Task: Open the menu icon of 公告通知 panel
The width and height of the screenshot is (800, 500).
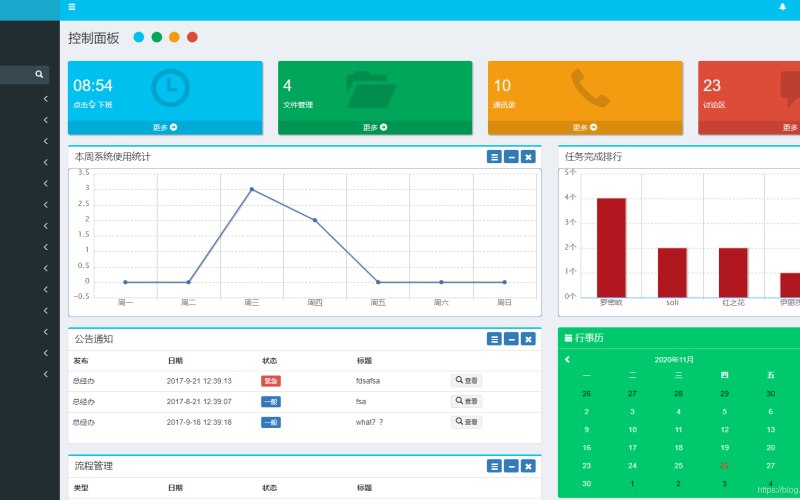Action: (x=494, y=339)
